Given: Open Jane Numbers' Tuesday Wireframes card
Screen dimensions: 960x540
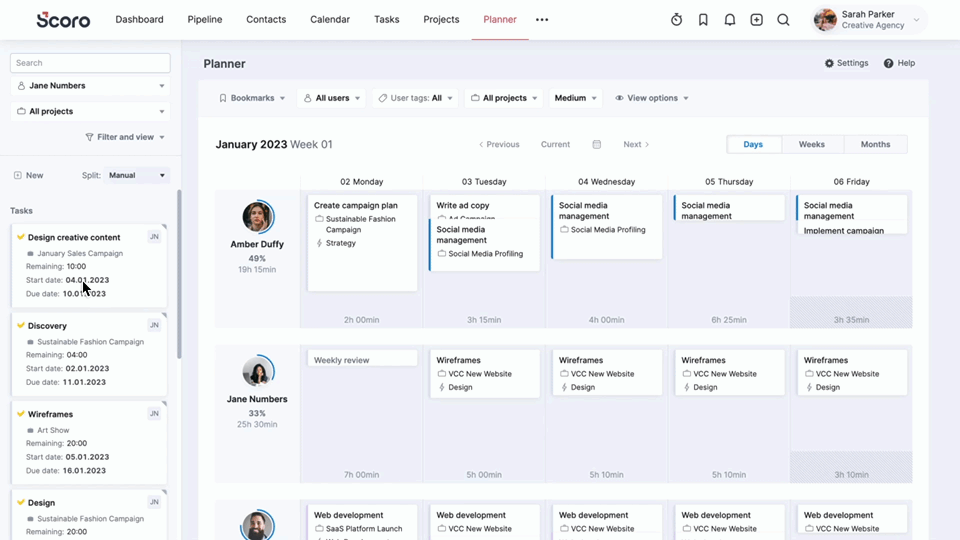Looking at the screenshot, I should pos(484,373).
